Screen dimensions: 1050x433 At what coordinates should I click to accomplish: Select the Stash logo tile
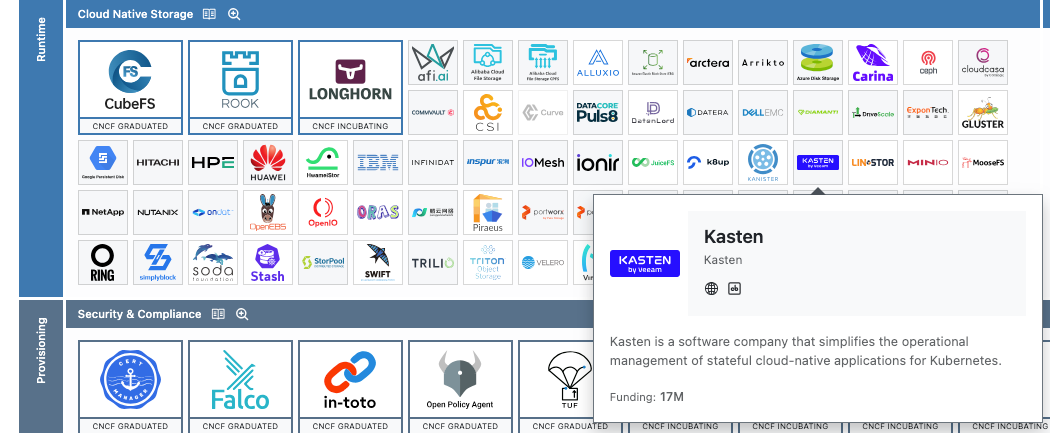268,262
